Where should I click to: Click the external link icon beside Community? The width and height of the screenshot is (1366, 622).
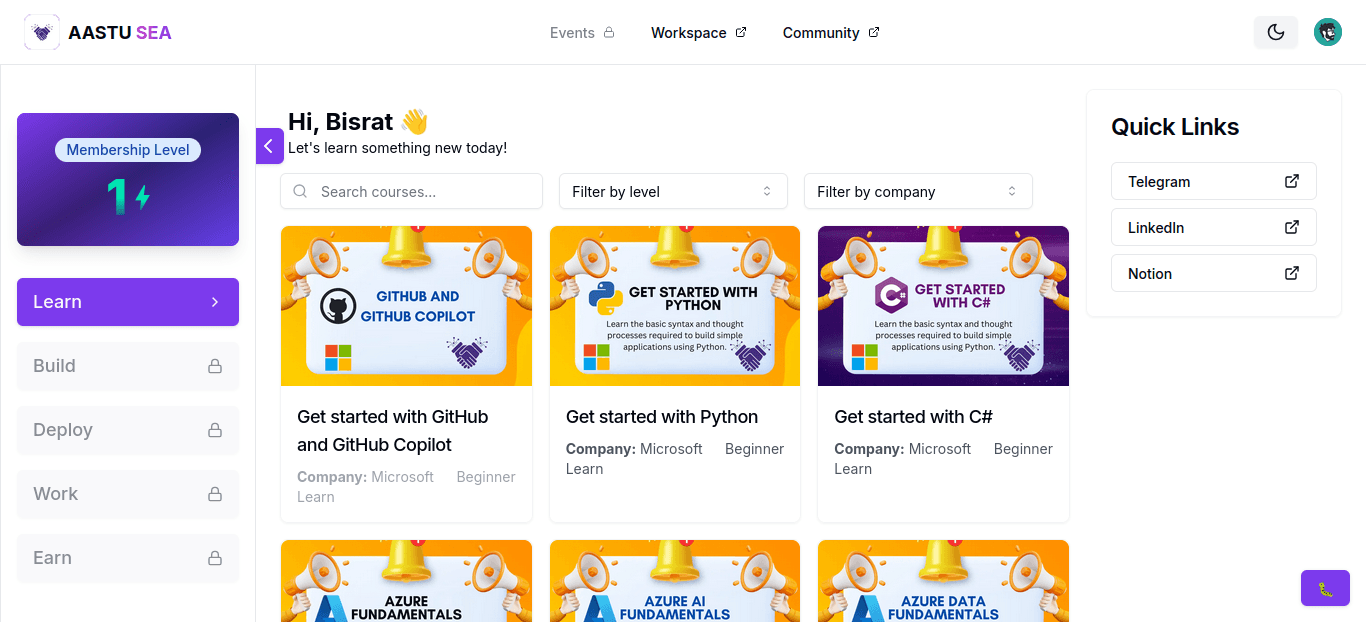pos(874,32)
